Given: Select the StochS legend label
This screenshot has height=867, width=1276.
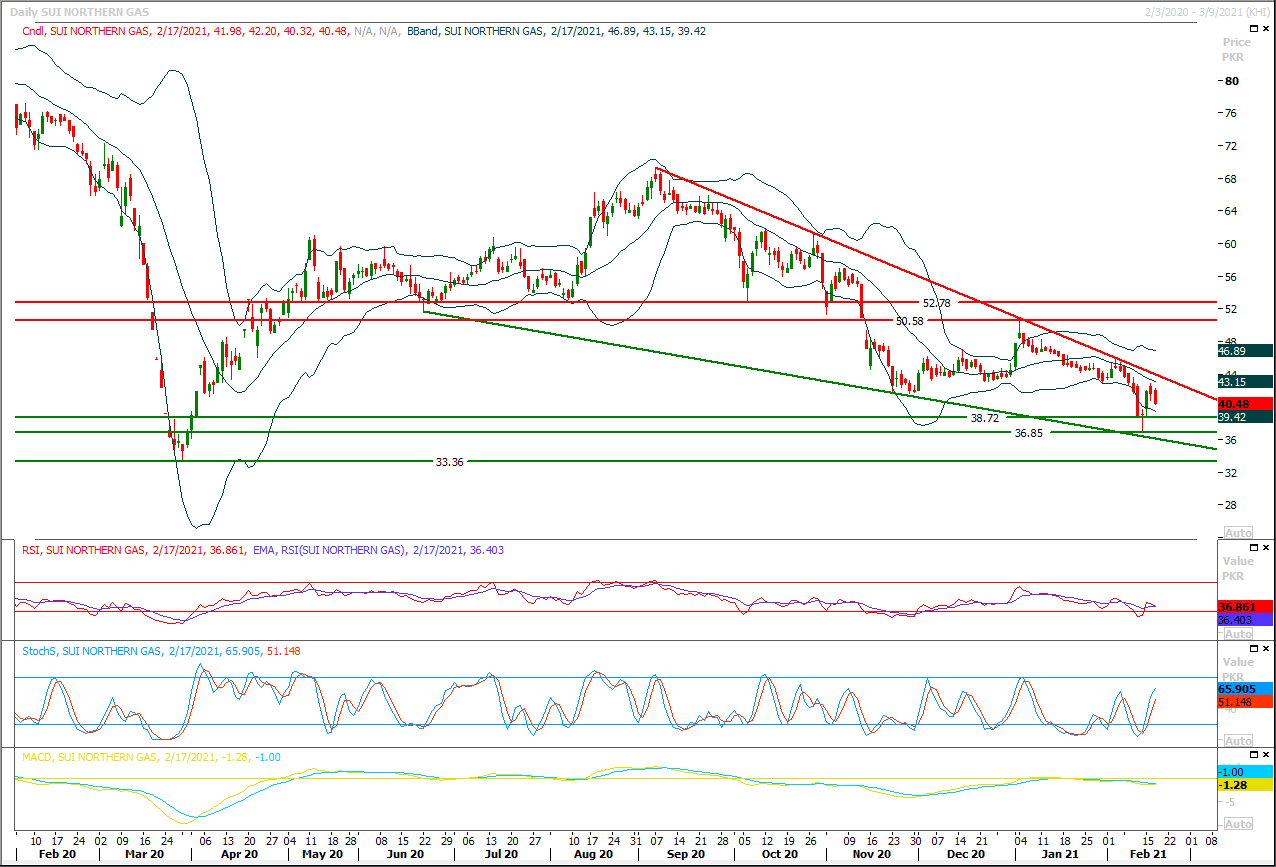Looking at the screenshot, I should point(161,651).
